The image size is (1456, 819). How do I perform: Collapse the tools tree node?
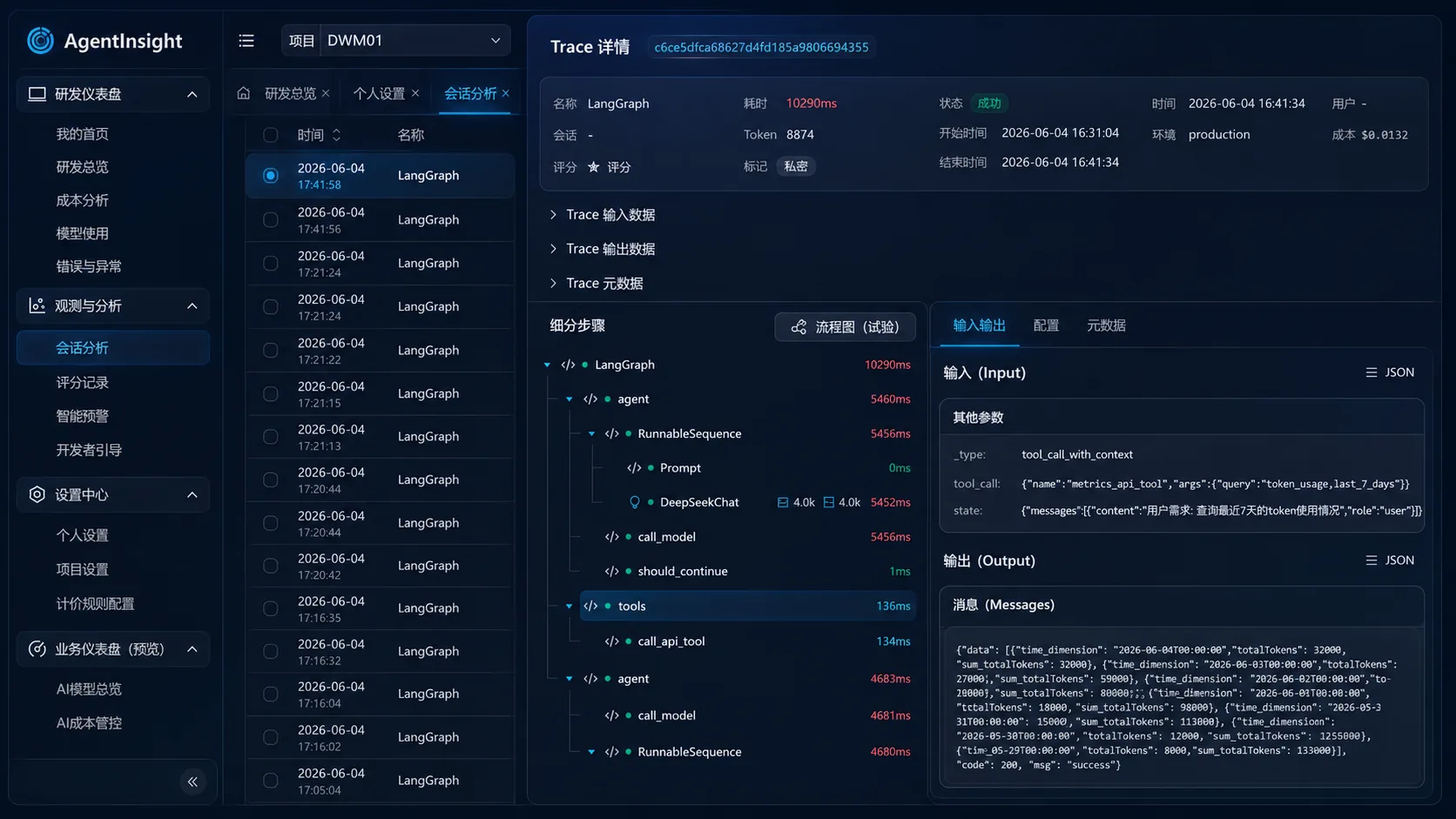coord(570,606)
